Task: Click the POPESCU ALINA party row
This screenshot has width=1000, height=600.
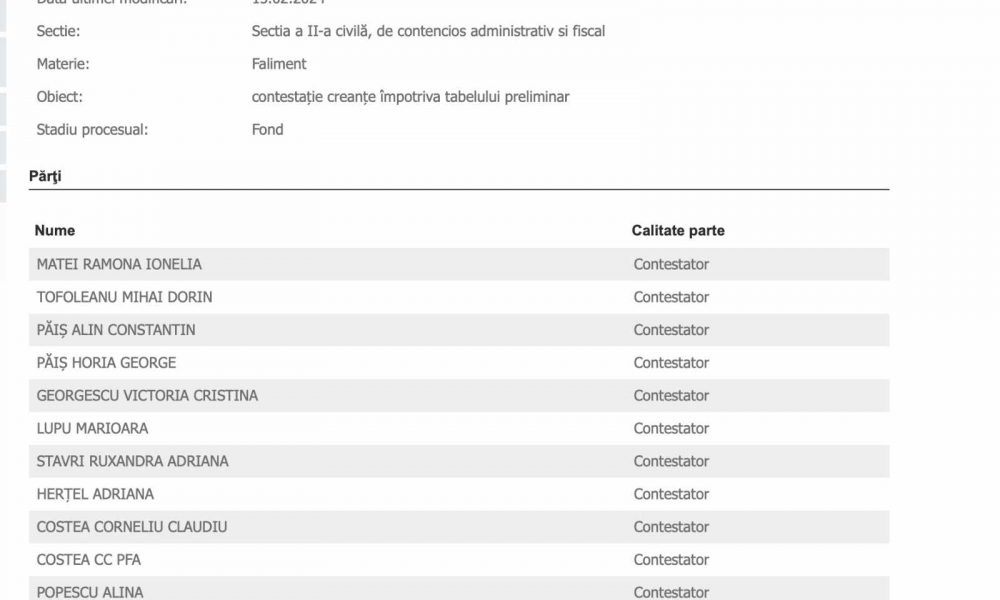Action: tap(90, 592)
